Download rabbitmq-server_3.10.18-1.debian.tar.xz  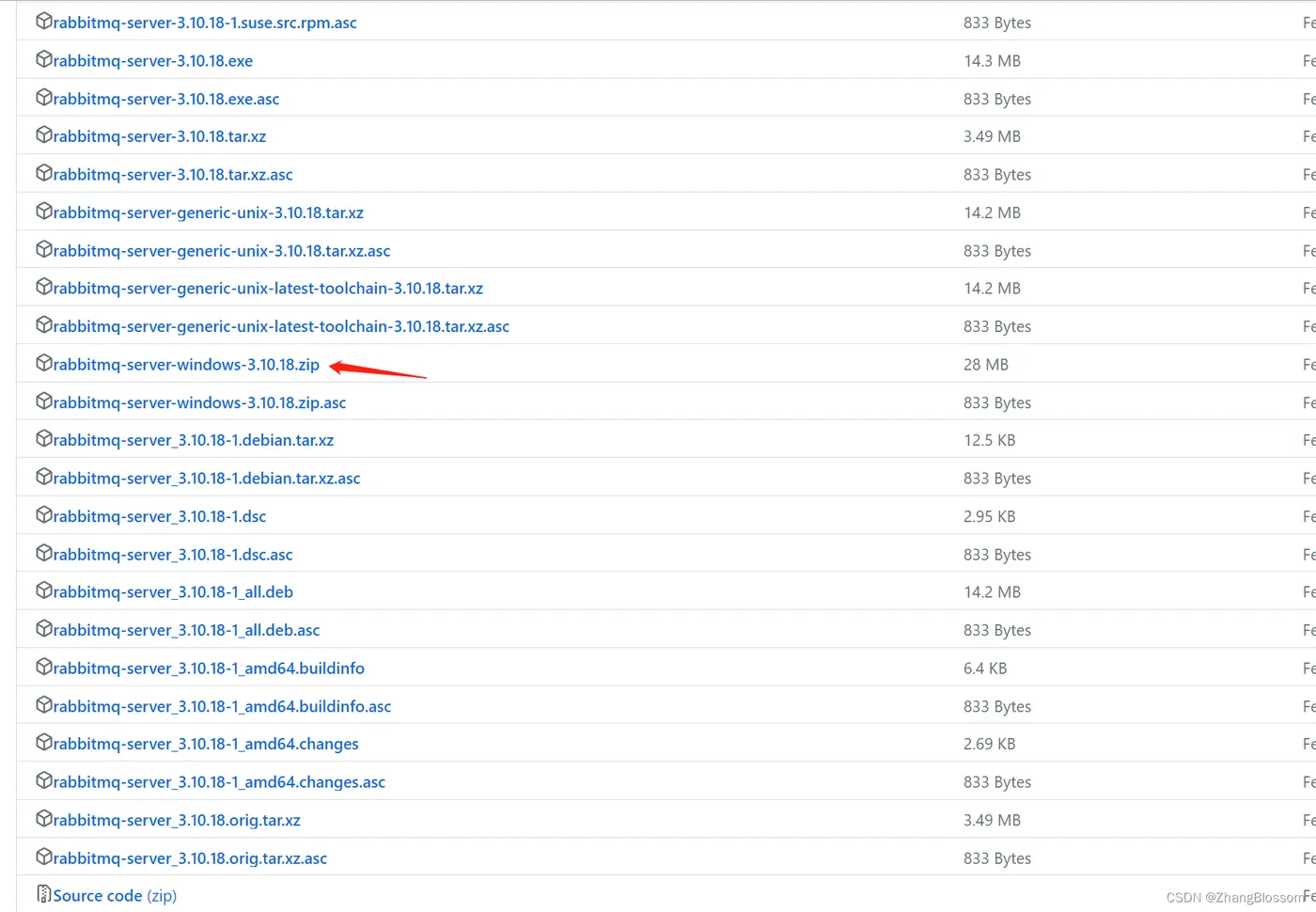click(x=194, y=440)
